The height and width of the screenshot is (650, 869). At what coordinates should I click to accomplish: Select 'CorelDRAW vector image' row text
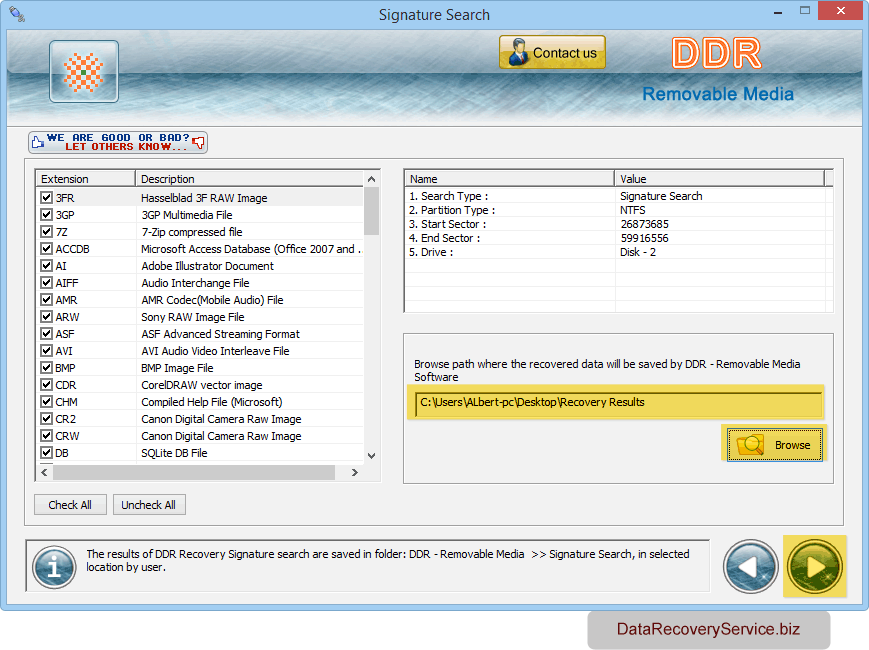click(x=202, y=385)
